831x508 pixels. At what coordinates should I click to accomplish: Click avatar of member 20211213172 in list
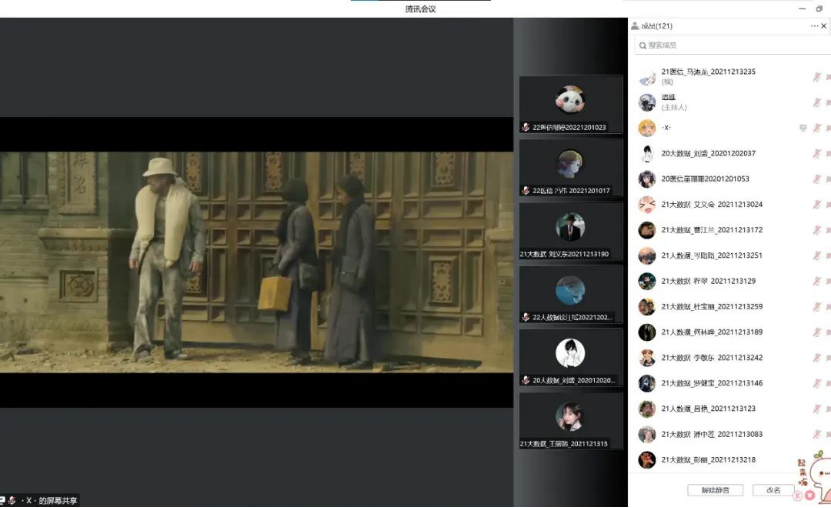pyautogui.click(x=647, y=230)
